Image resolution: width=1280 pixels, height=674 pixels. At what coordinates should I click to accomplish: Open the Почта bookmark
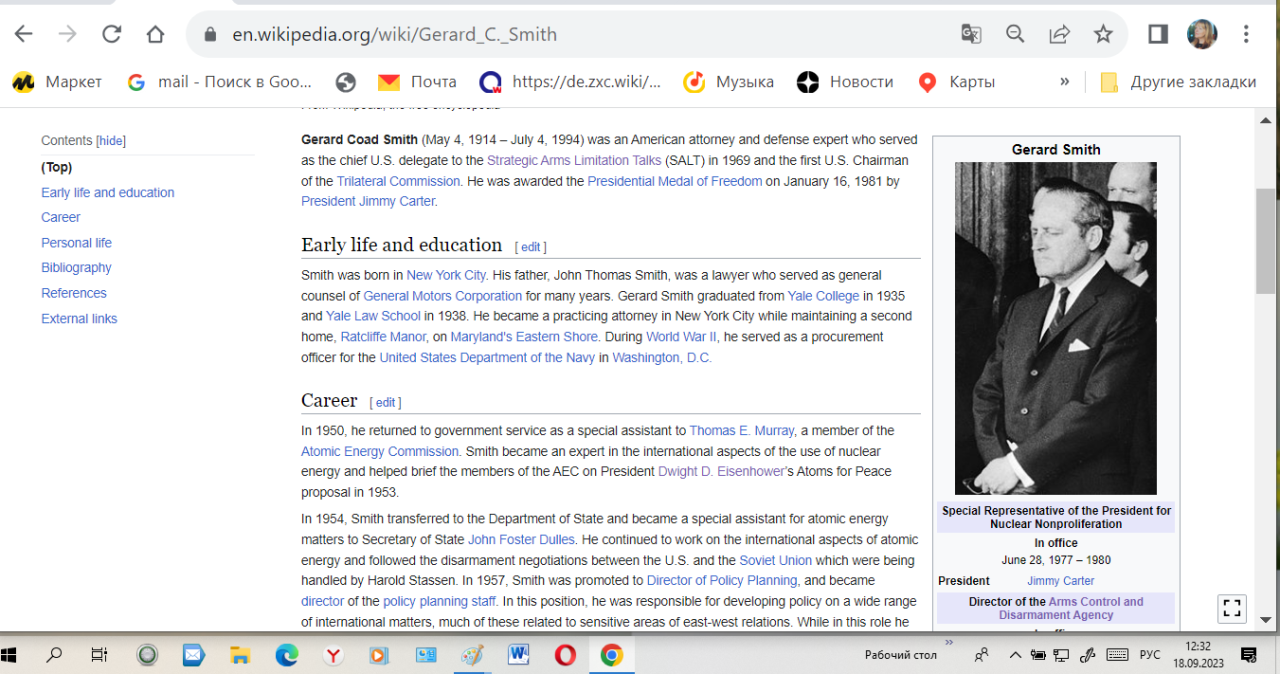[x=417, y=82]
